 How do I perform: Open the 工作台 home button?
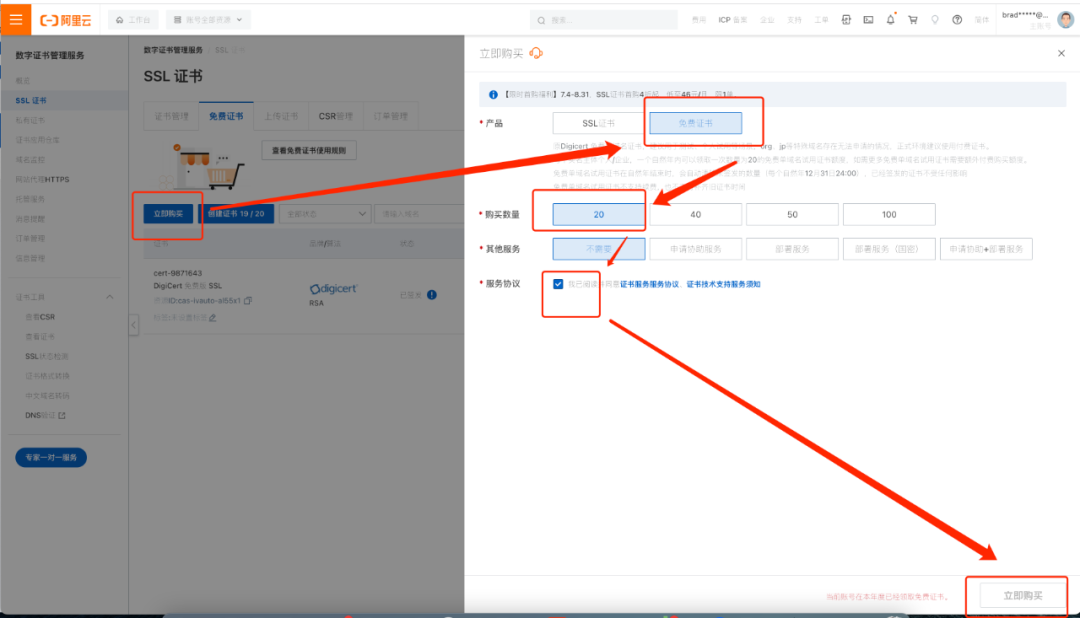point(133,20)
